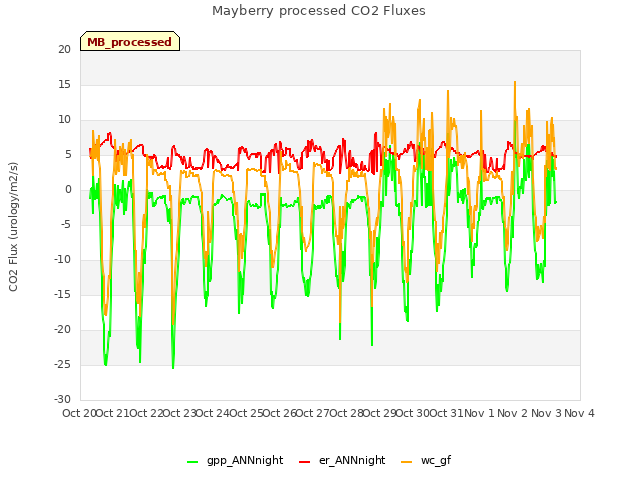Image resolution: width=640 pixels, height=480 pixels.
Task: Click the y-axis value 15
Action: pos(64,84)
